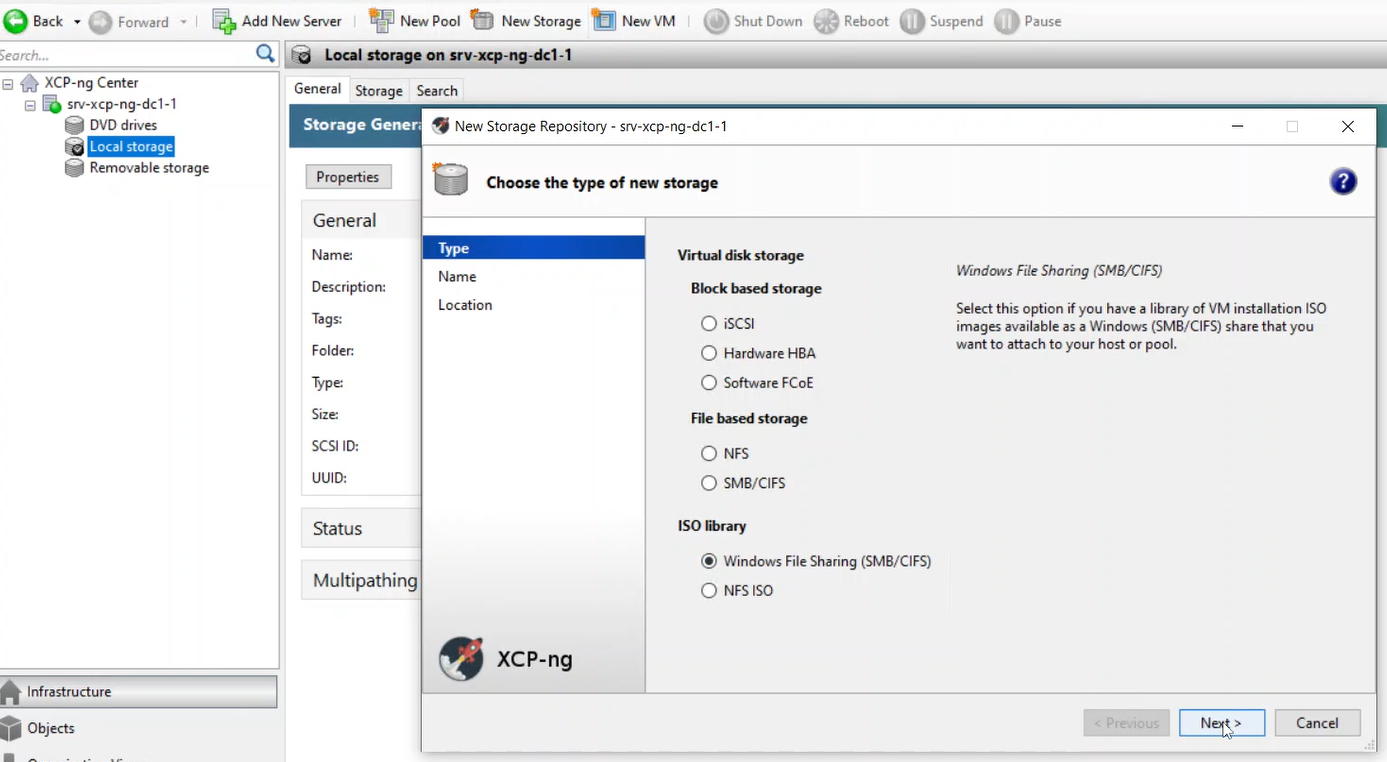This screenshot has height=762, width=1387.
Task: Open the Back button history dropdown arrow
Action: tap(77, 22)
